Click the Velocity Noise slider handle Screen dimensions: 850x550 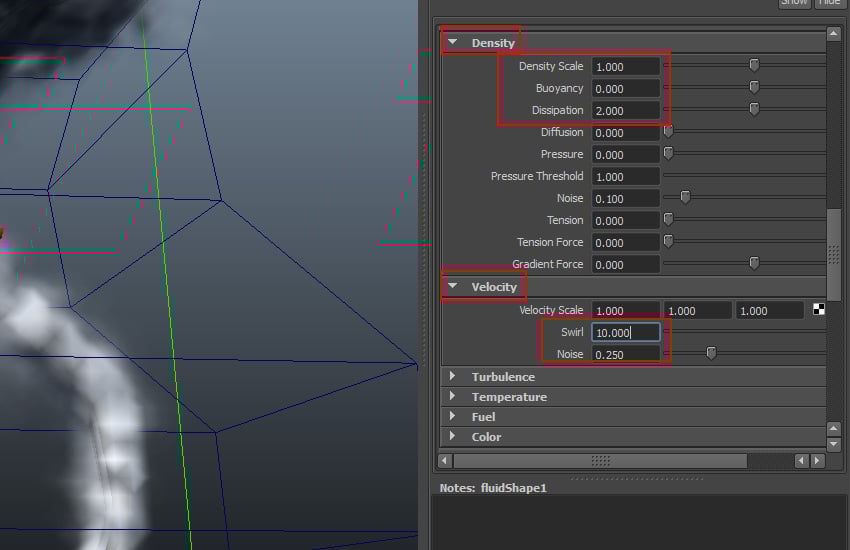[711, 353]
